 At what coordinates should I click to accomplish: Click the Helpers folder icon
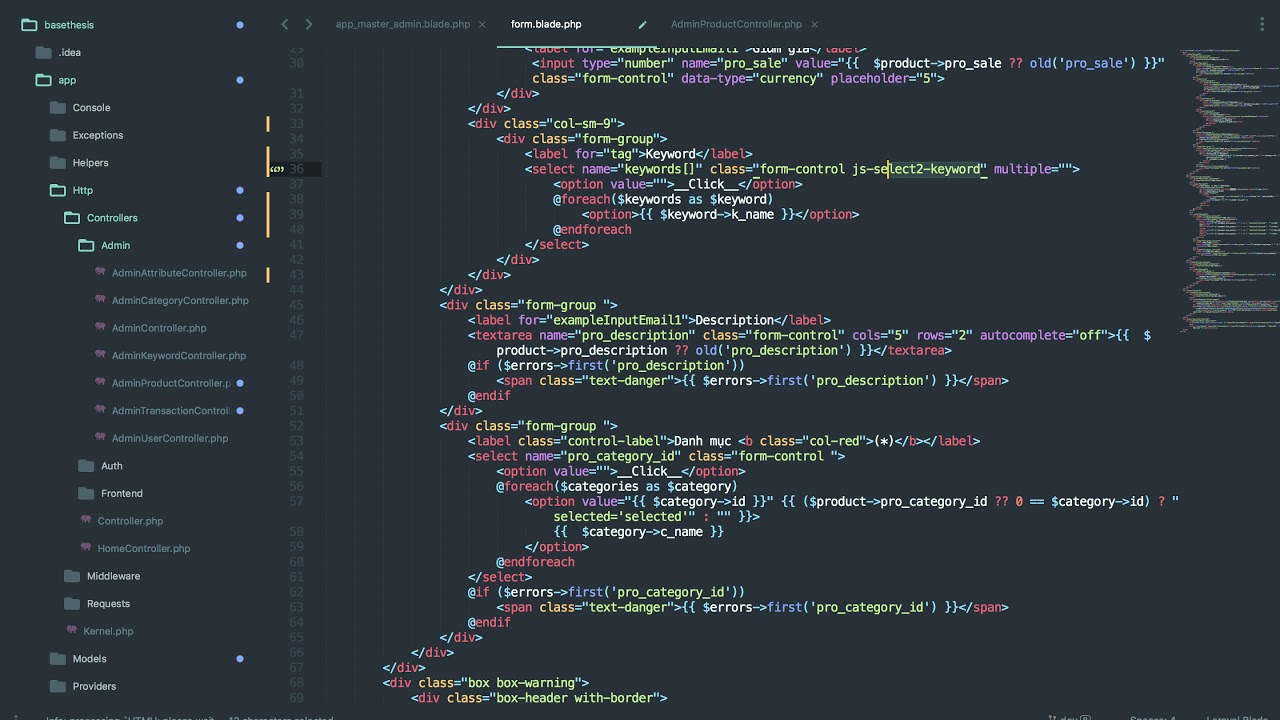coord(57,163)
